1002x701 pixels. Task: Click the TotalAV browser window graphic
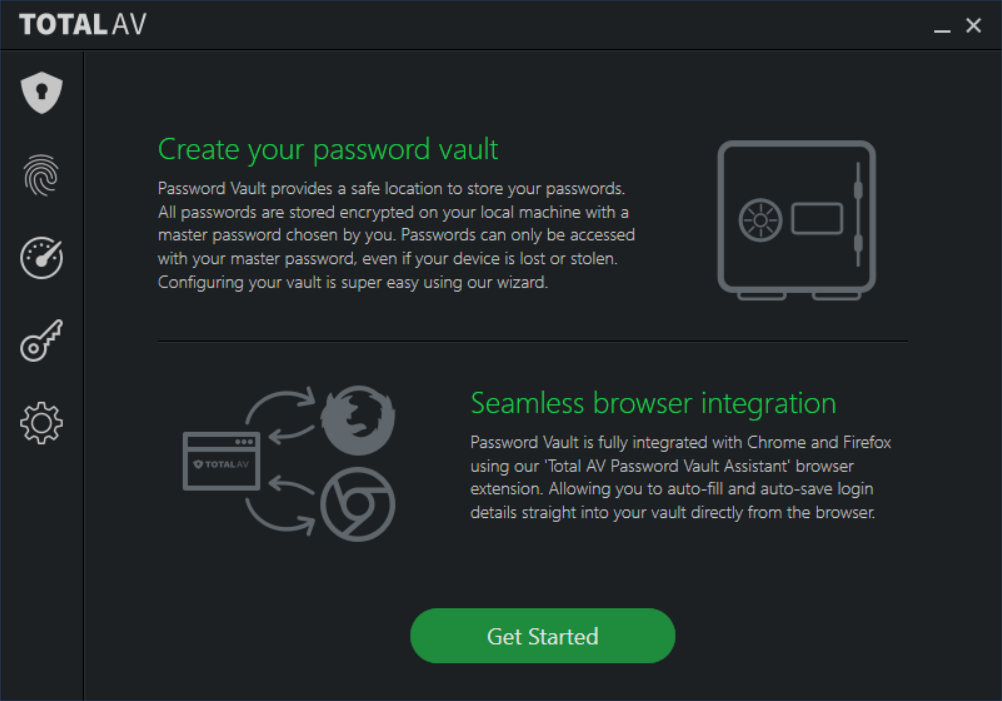(x=221, y=461)
